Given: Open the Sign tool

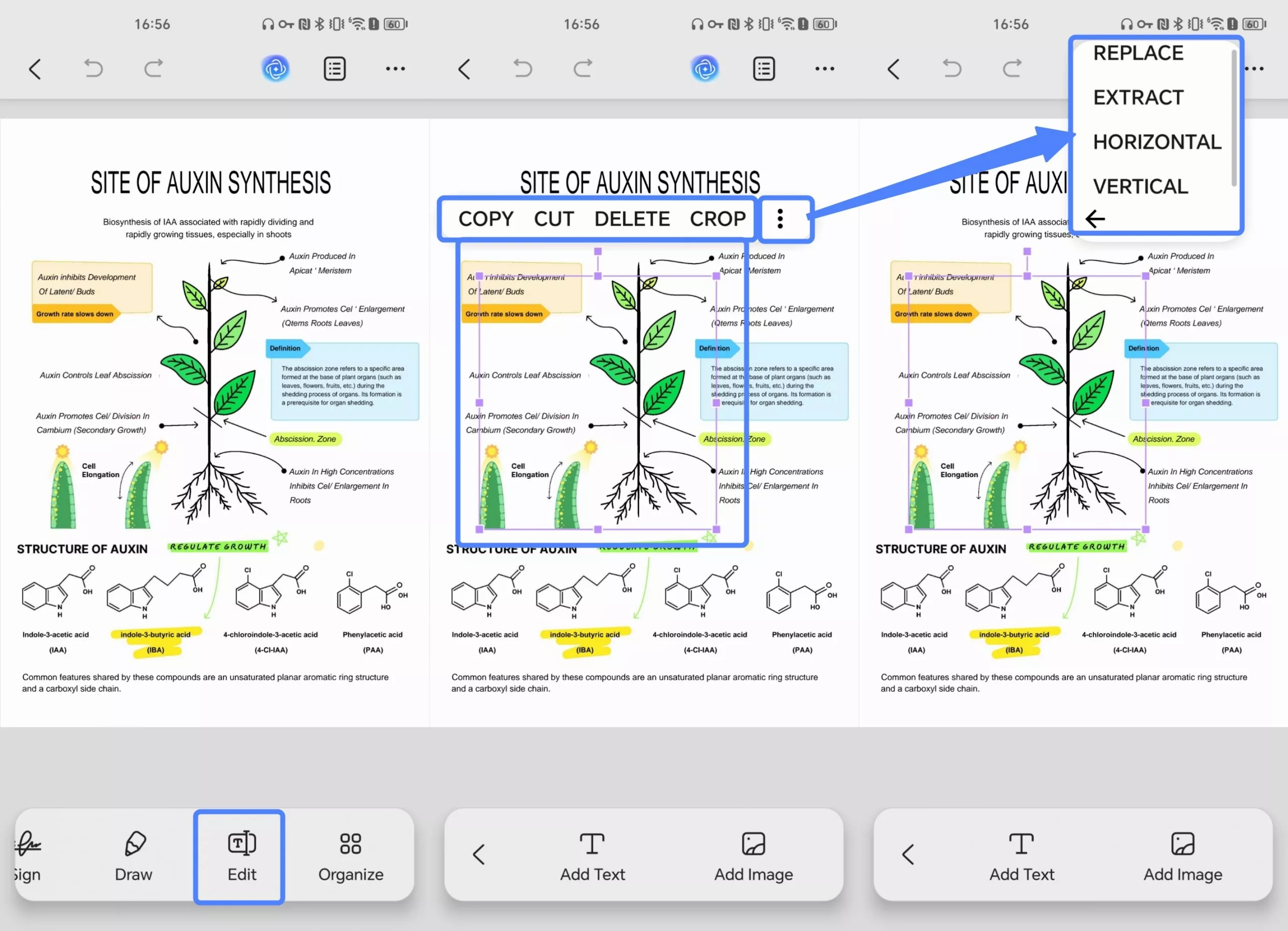Looking at the screenshot, I should tap(28, 856).
